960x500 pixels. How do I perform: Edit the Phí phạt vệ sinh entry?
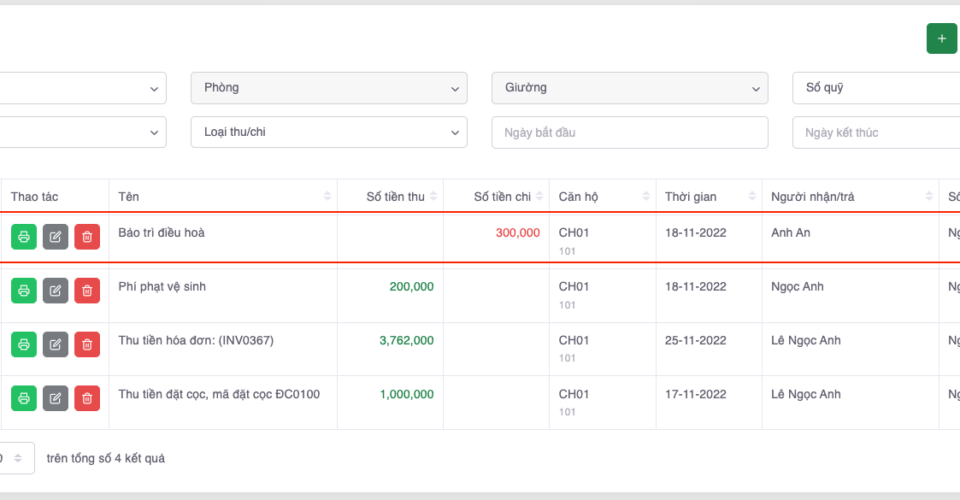coord(56,290)
